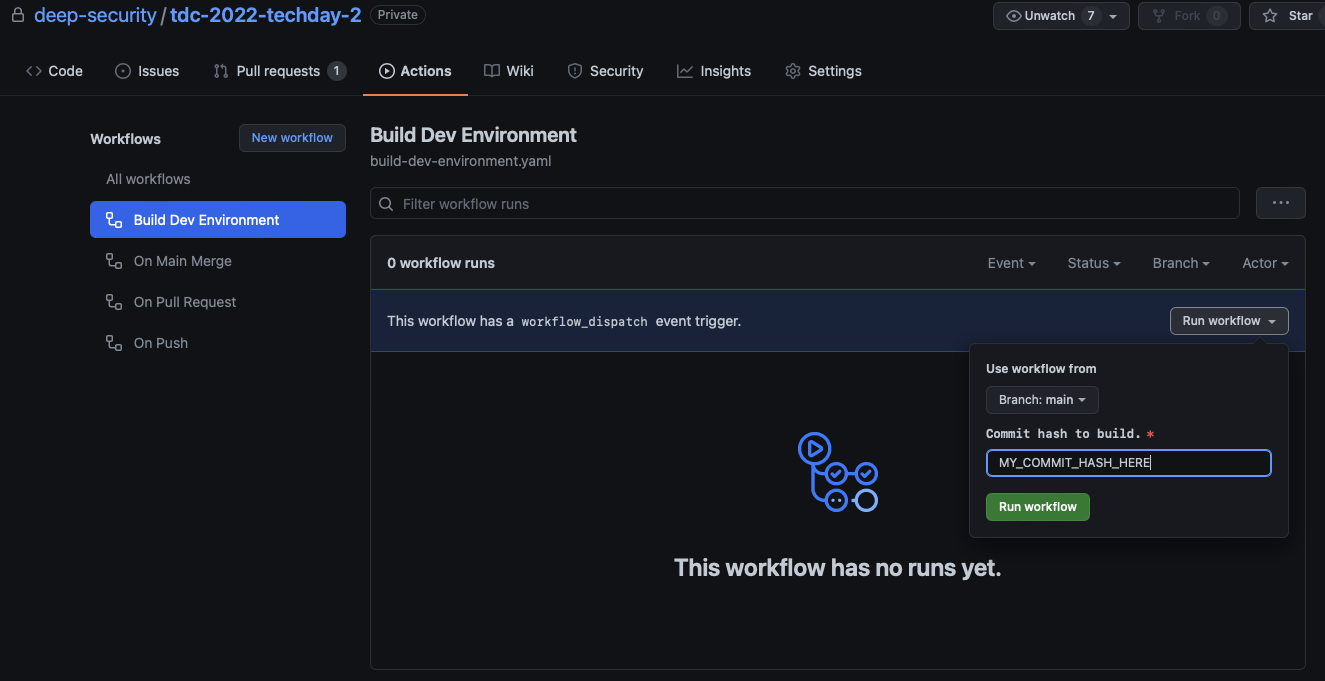Switch to the Wiki tab
This screenshot has width=1325, height=681.
pos(509,71)
